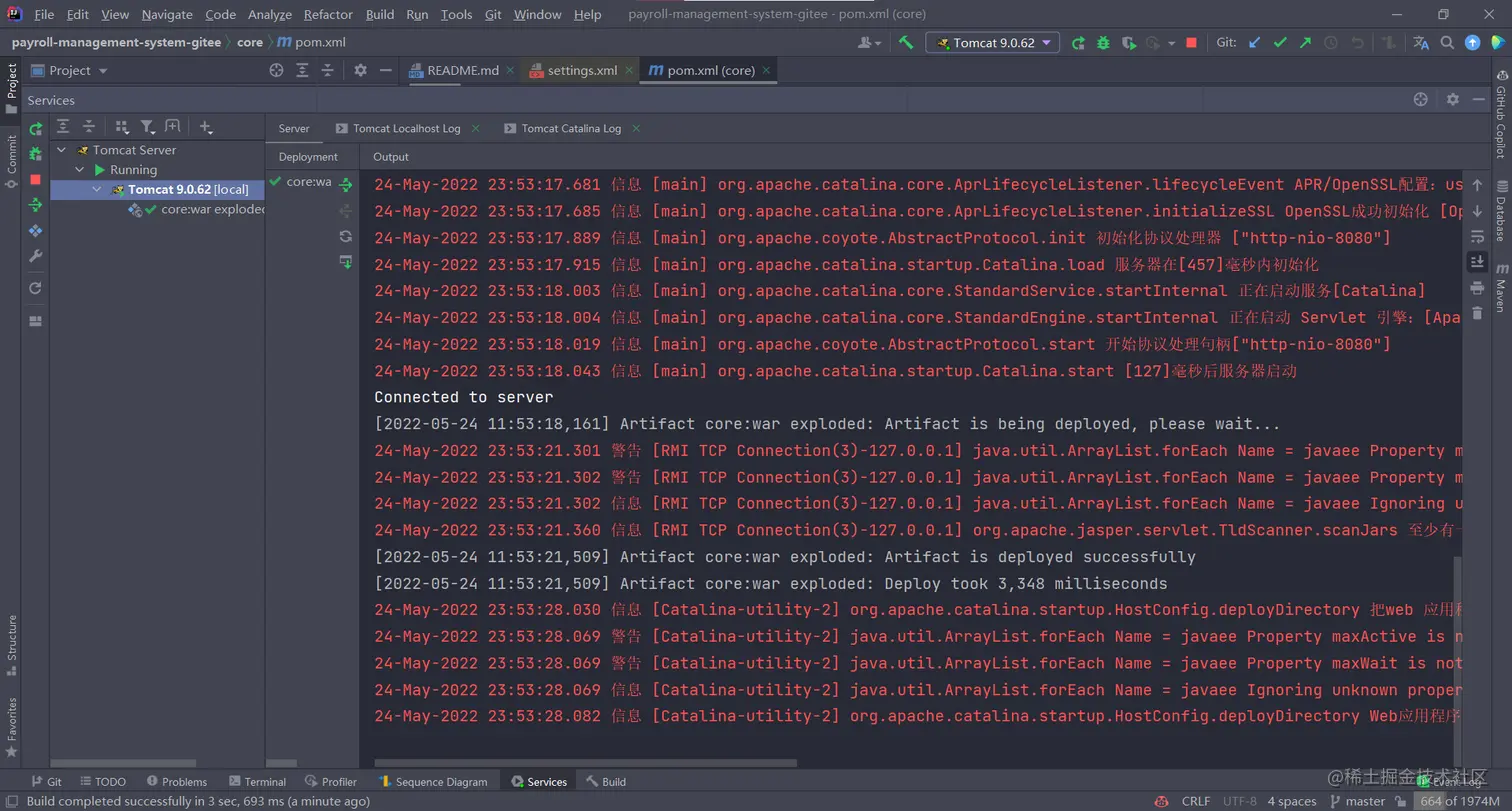Open the Terminal tool window
The width and height of the screenshot is (1512, 811).
click(257, 782)
